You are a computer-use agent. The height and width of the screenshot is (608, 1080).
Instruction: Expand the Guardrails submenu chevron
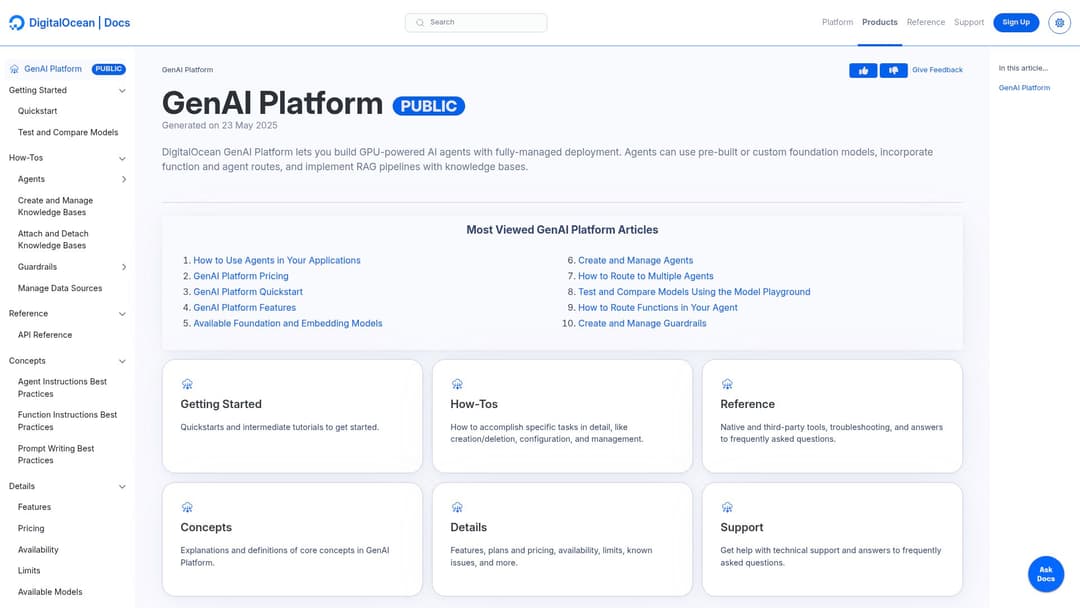[124, 267]
